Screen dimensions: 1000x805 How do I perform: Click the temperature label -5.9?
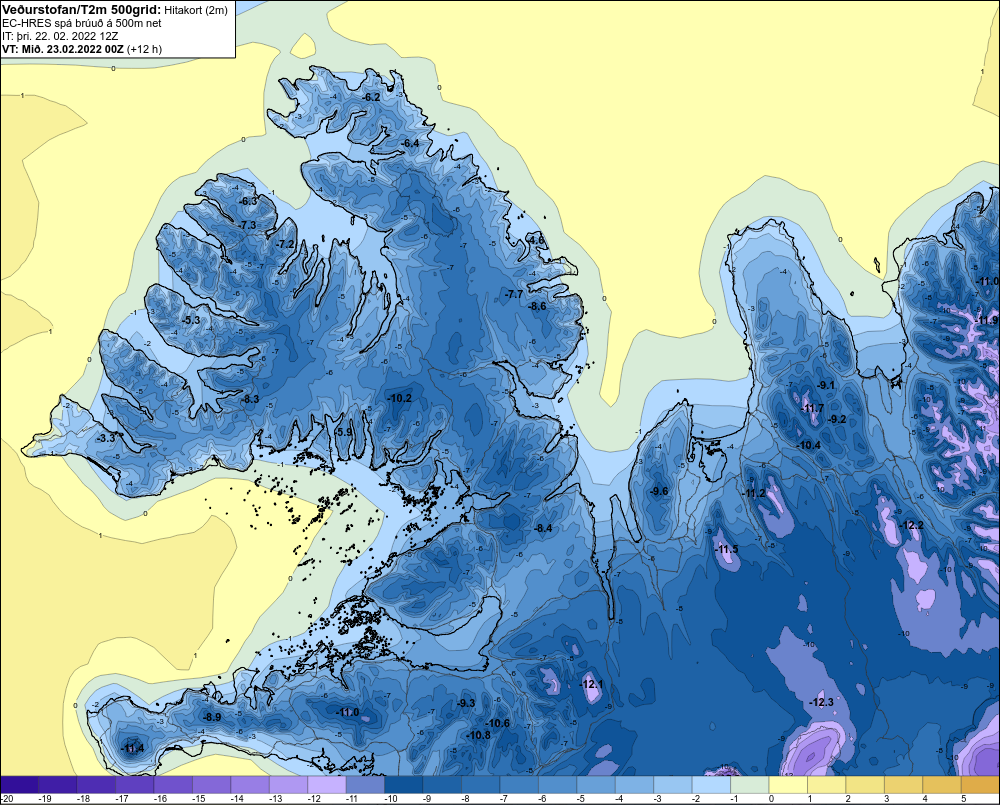343,432
